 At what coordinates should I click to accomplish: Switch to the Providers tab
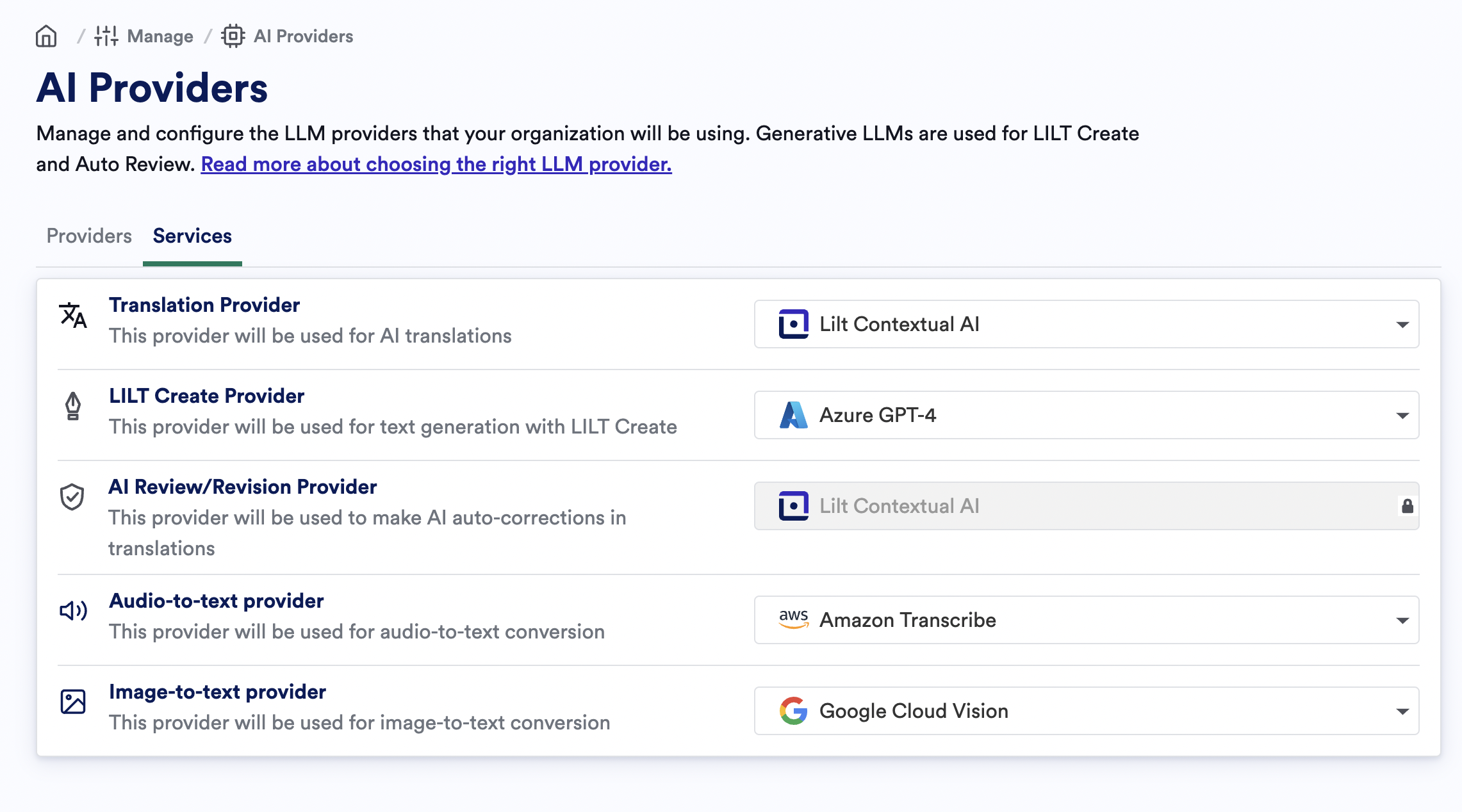tap(89, 236)
